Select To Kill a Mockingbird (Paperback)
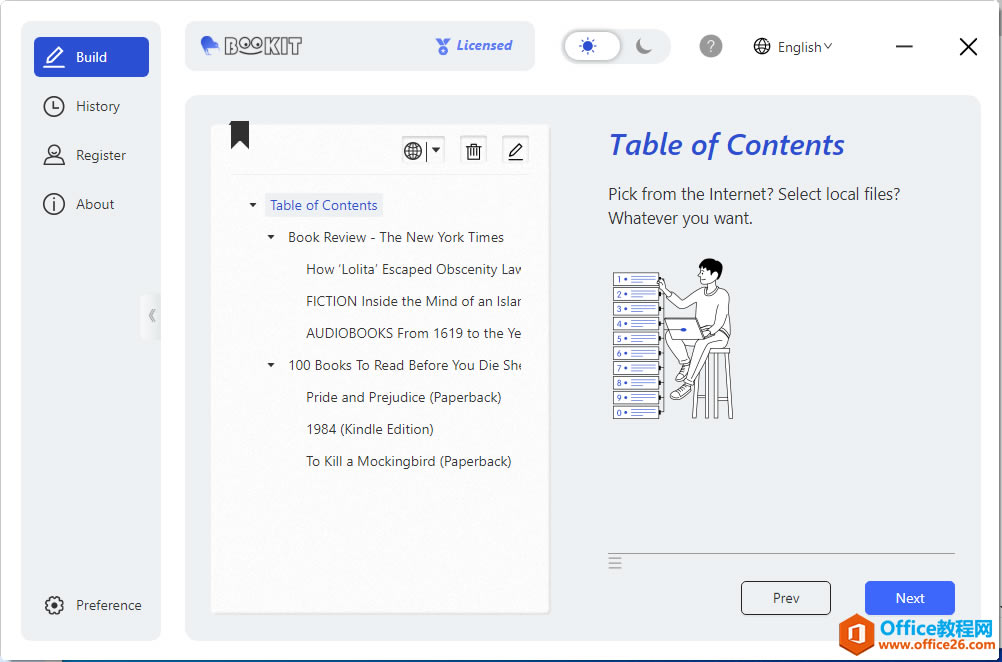The height and width of the screenshot is (662, 1002). [408, 461]
